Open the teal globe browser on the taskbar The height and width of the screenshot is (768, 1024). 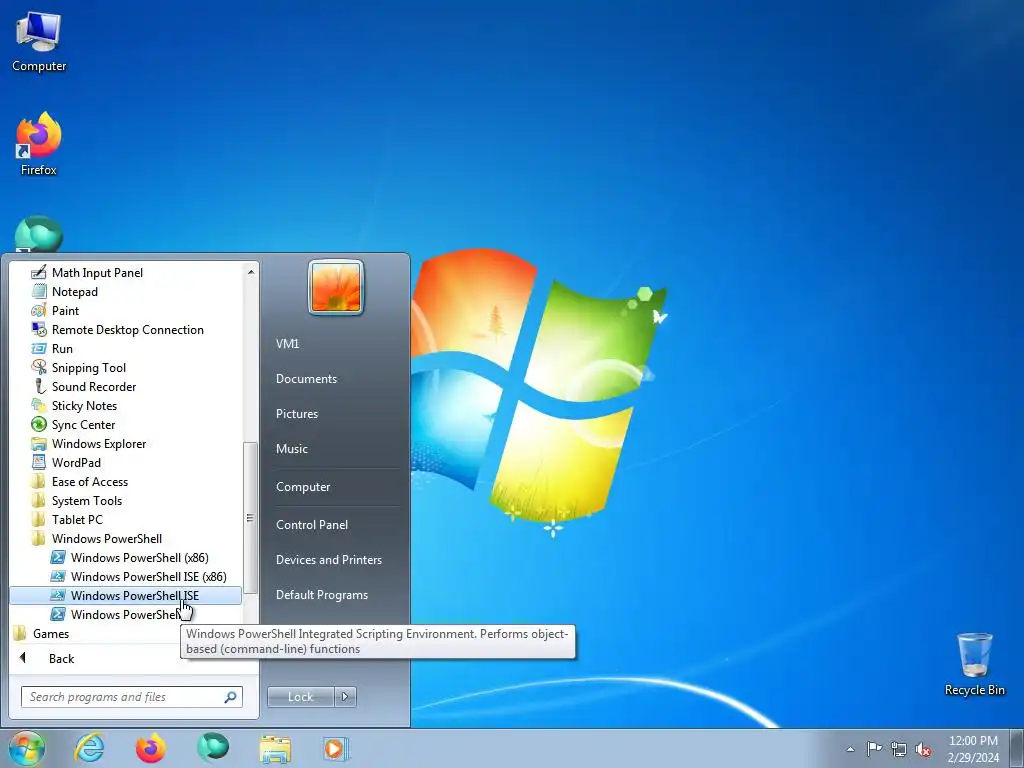tap(213, 748)
